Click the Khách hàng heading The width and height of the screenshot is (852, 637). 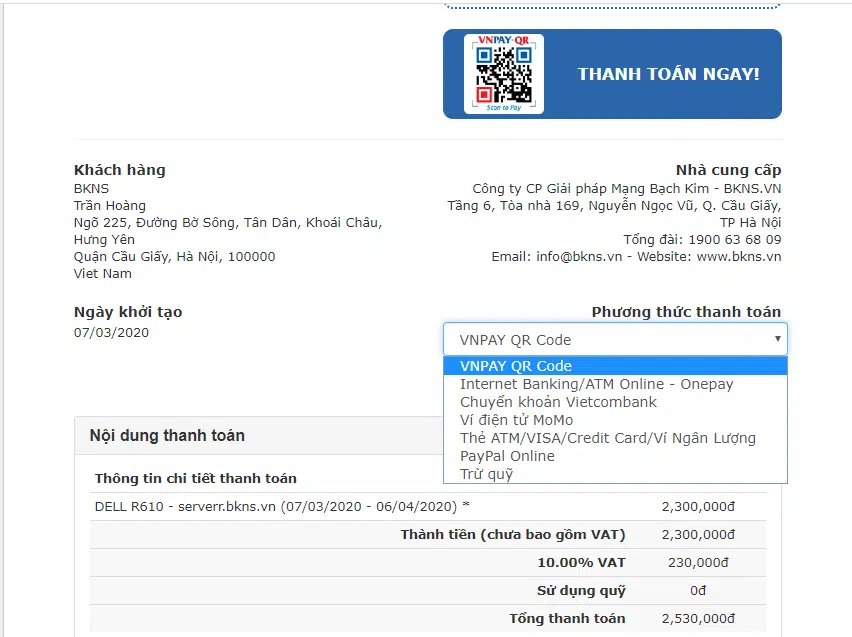pyautogui.click(x=120, y=170)
